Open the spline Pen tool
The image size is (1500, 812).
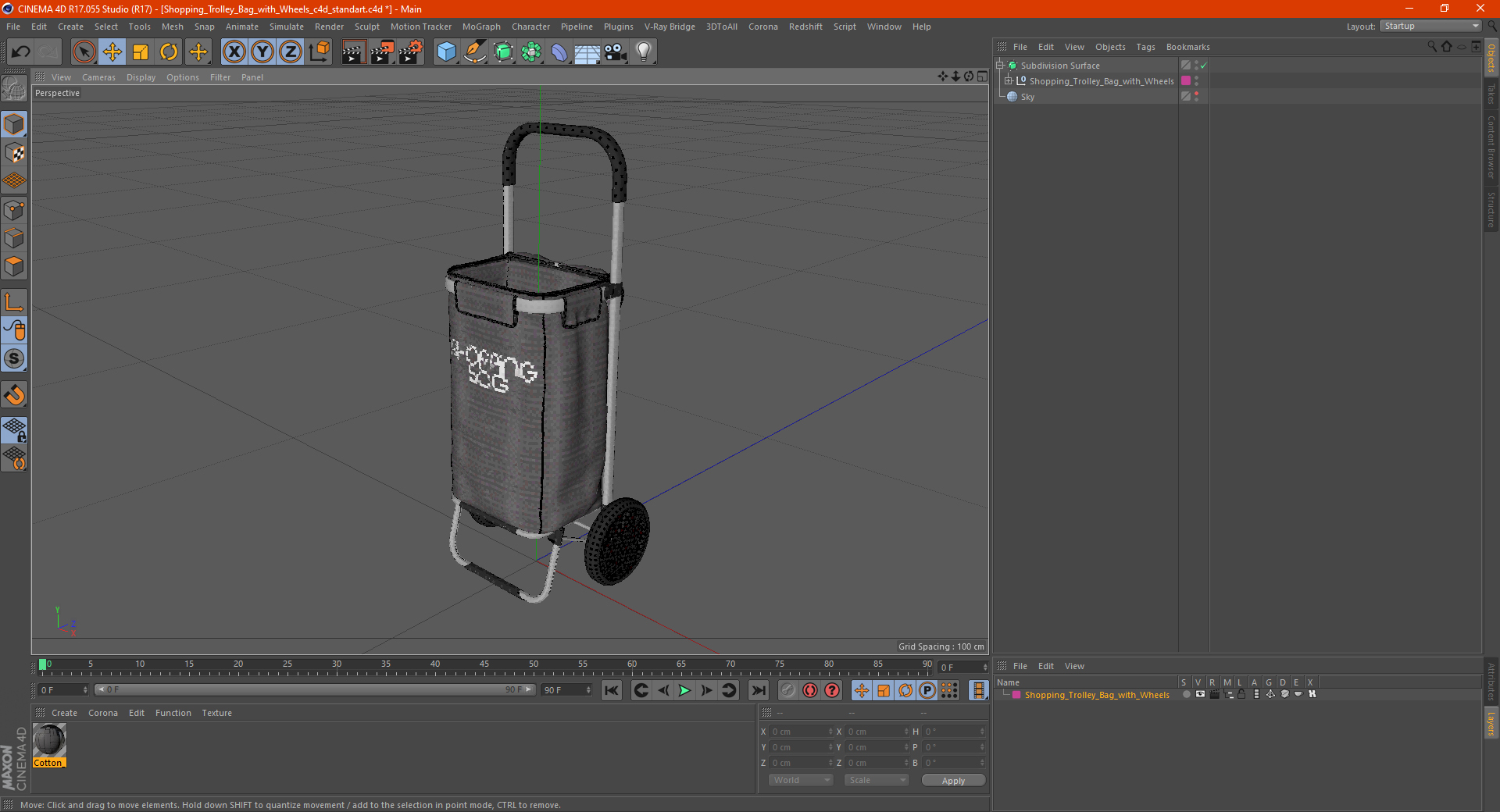point(474,52)
